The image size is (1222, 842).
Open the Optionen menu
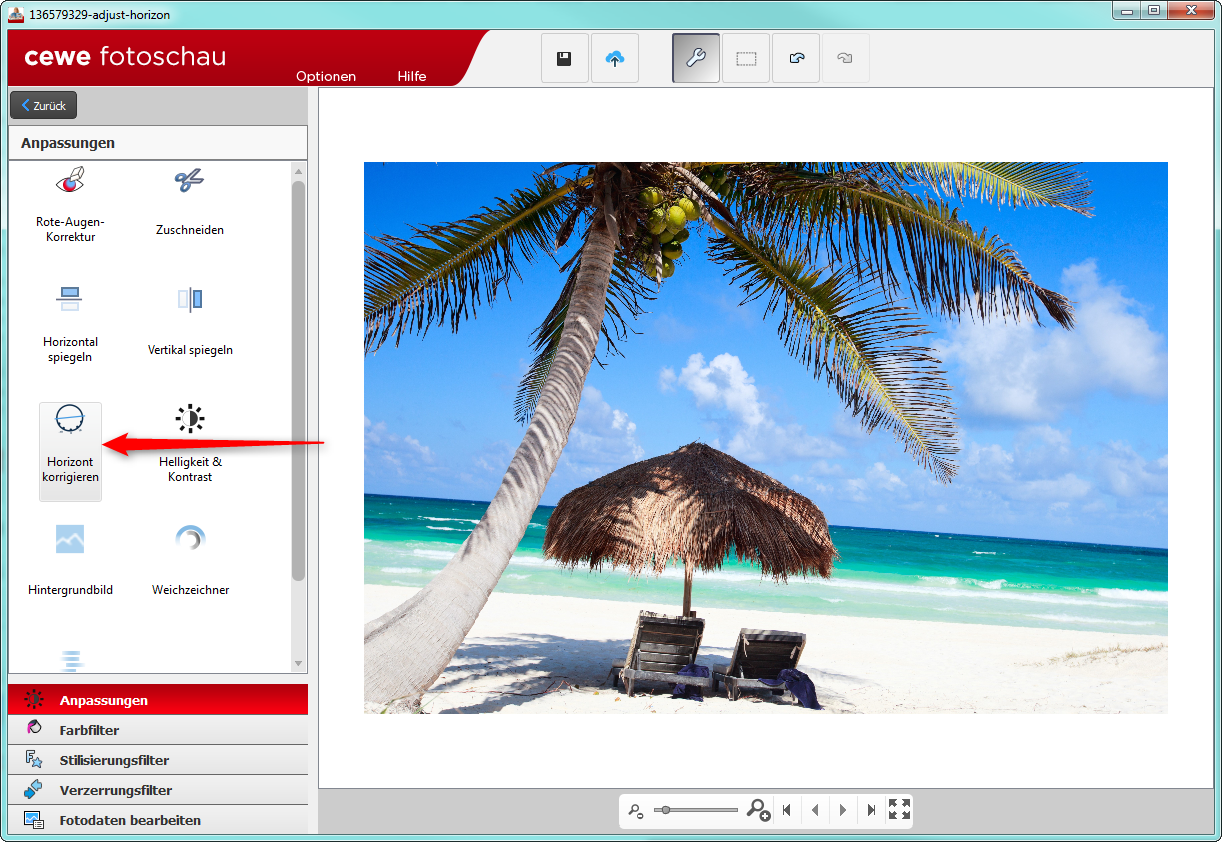click(326, 77)
